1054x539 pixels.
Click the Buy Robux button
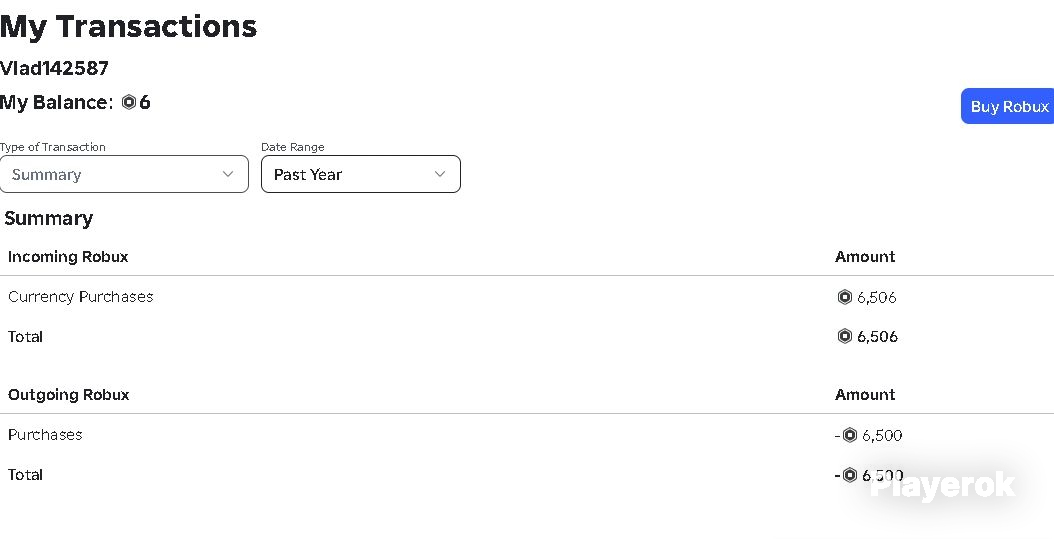point(1008,106)
